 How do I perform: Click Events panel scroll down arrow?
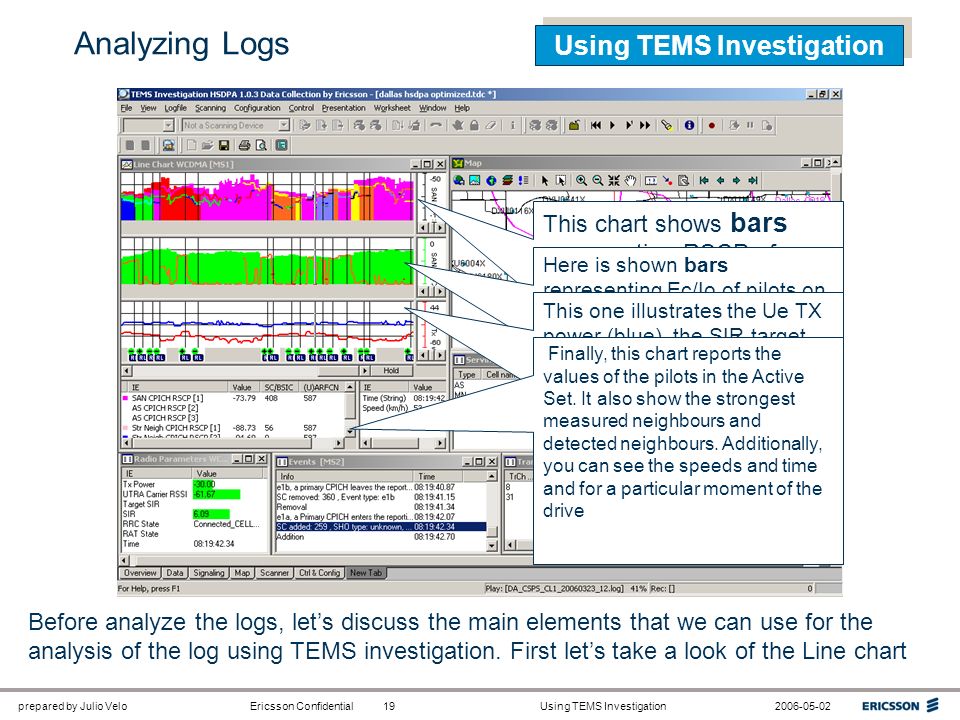(x=492, y=546)
